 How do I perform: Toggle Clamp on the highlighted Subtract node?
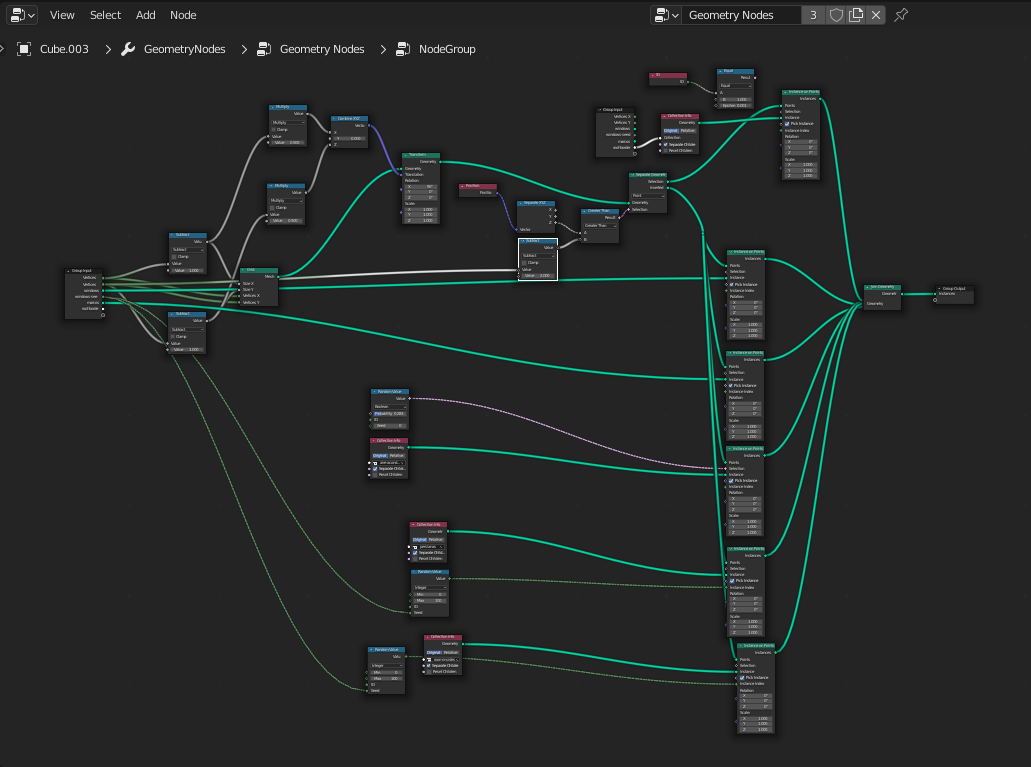coord(525,262)
